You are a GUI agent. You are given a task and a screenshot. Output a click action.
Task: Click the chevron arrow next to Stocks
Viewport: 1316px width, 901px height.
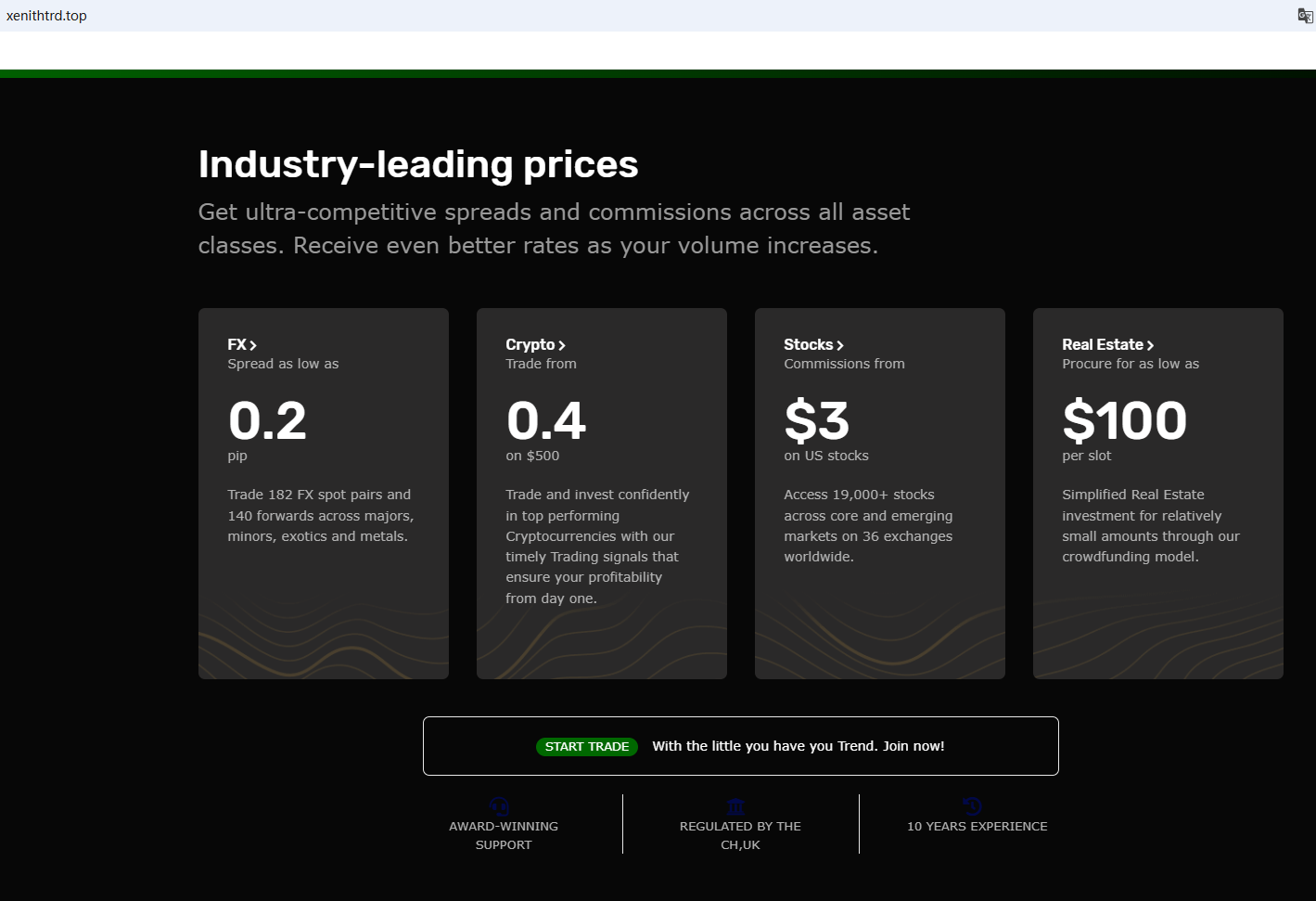pyautogui.click(x=840, y=345)
